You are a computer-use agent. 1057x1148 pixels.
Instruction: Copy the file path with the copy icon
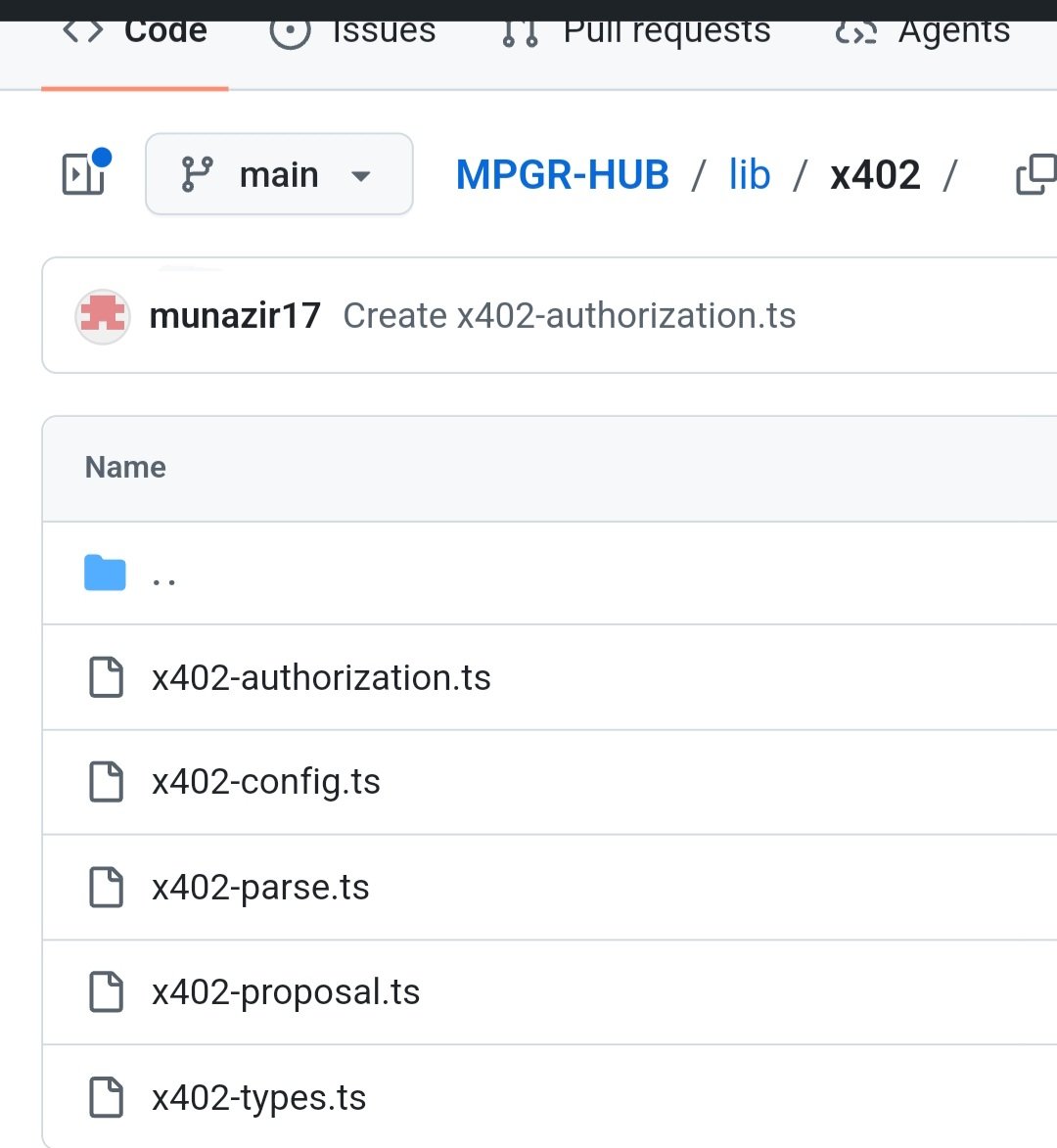pyautogui.click(x=1036, y=174)
